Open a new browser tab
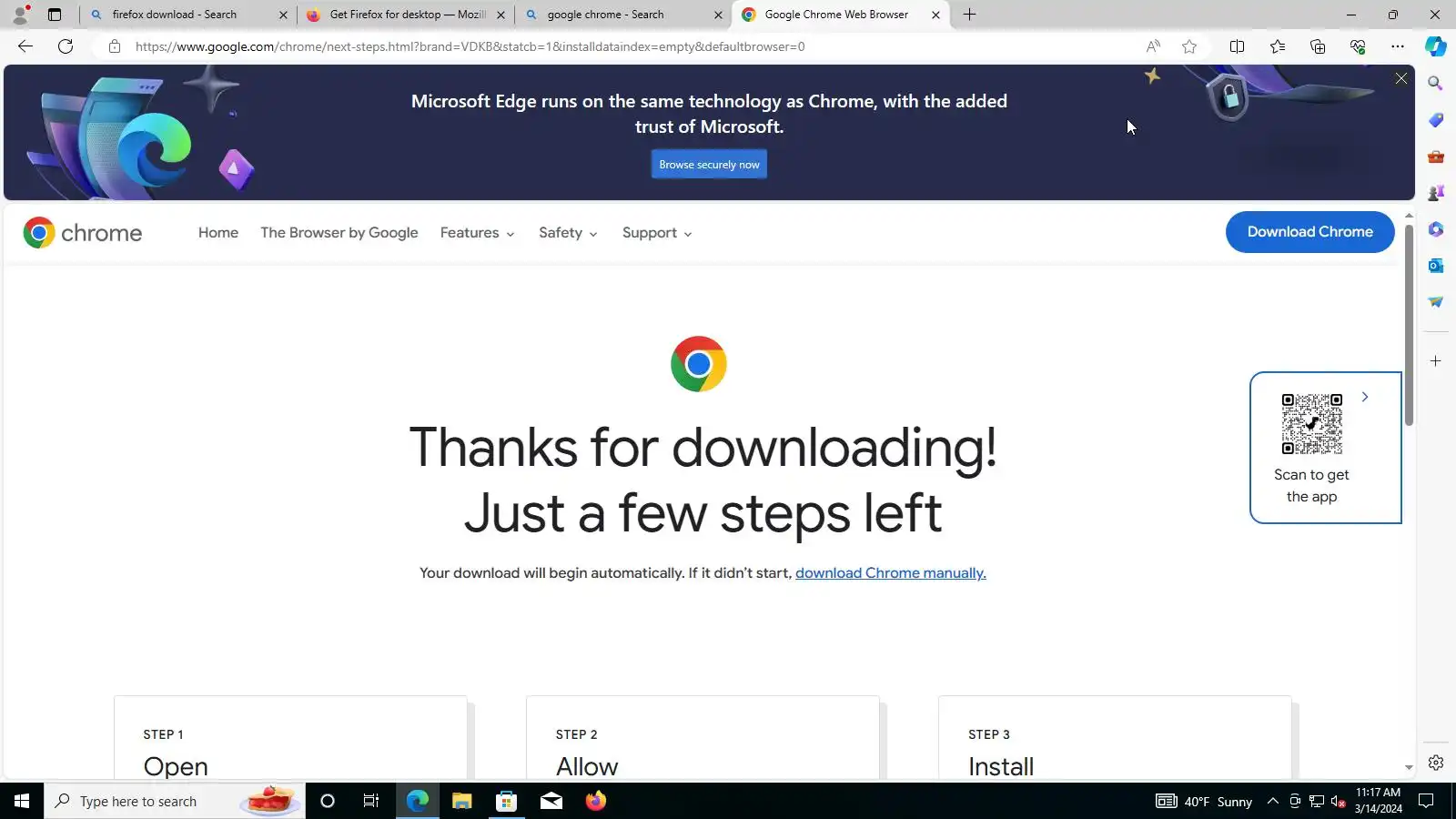This screenshot has height=819, width=1456. pos(970,15)
